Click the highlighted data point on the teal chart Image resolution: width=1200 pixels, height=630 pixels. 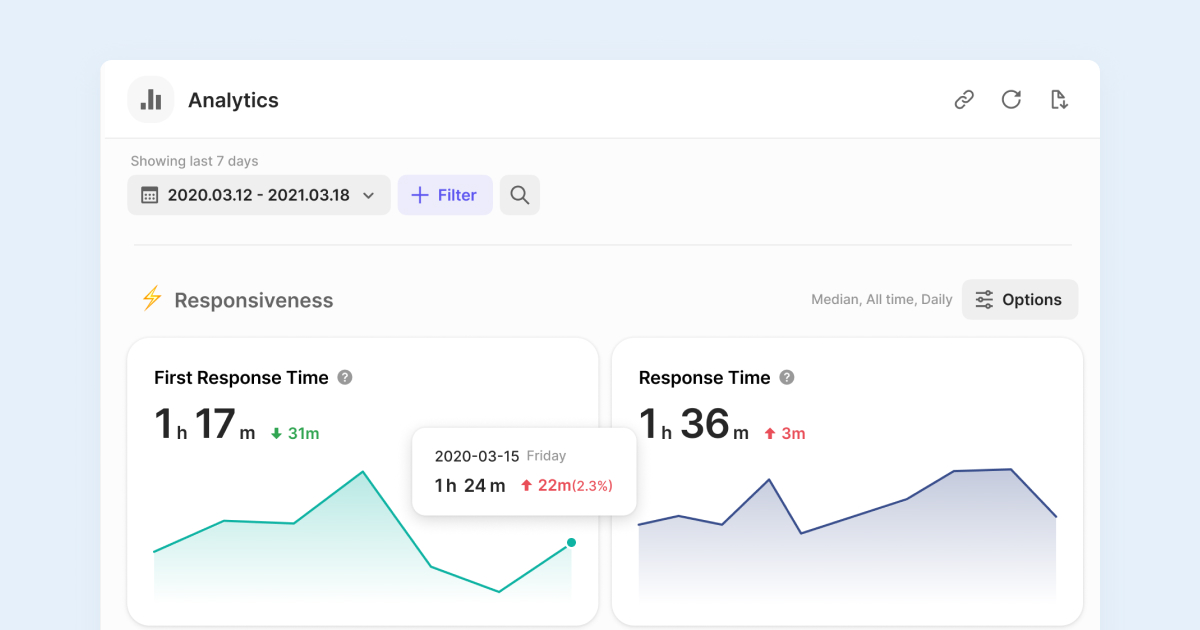(x=571, y=543)
